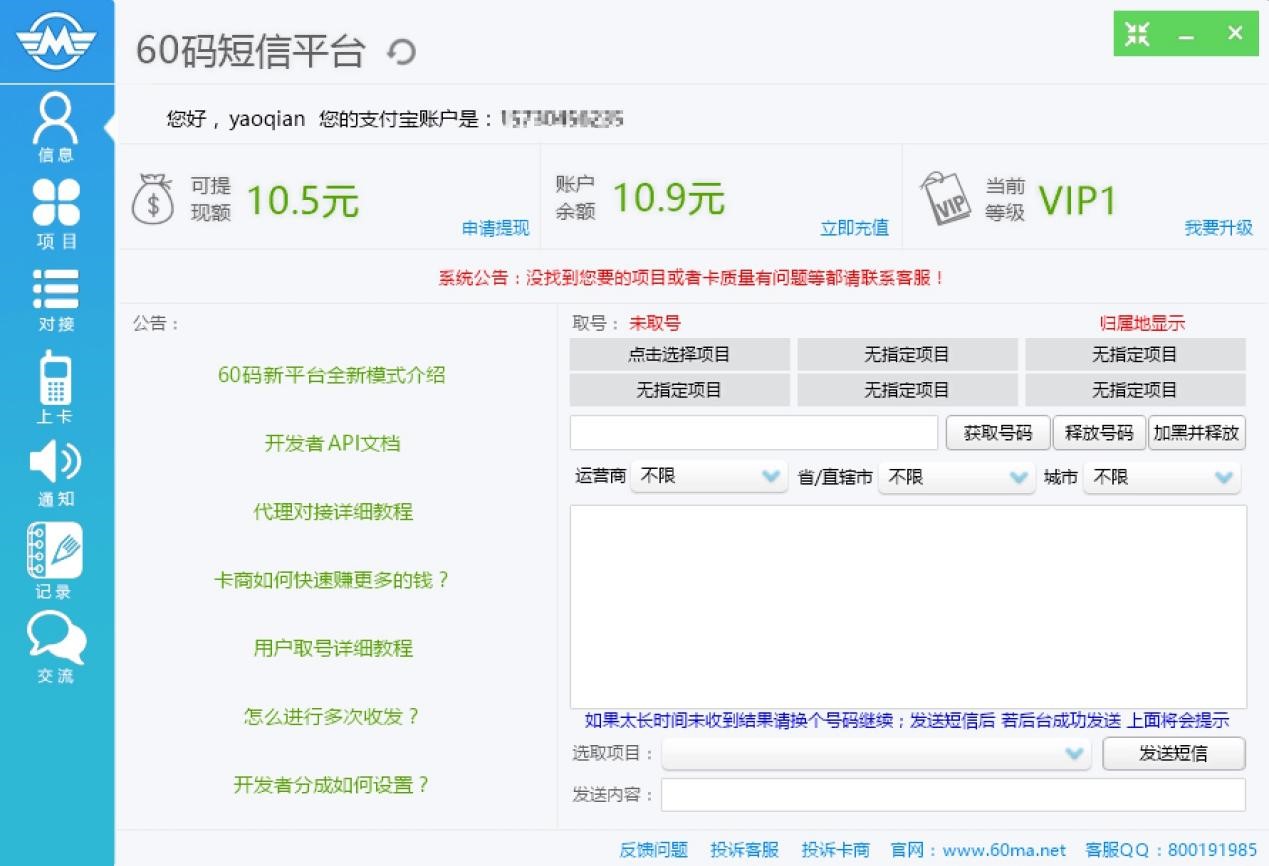Click the VIP badge icon near 当前等级
The image size is (1269, 866).
[x=946, y=196]
